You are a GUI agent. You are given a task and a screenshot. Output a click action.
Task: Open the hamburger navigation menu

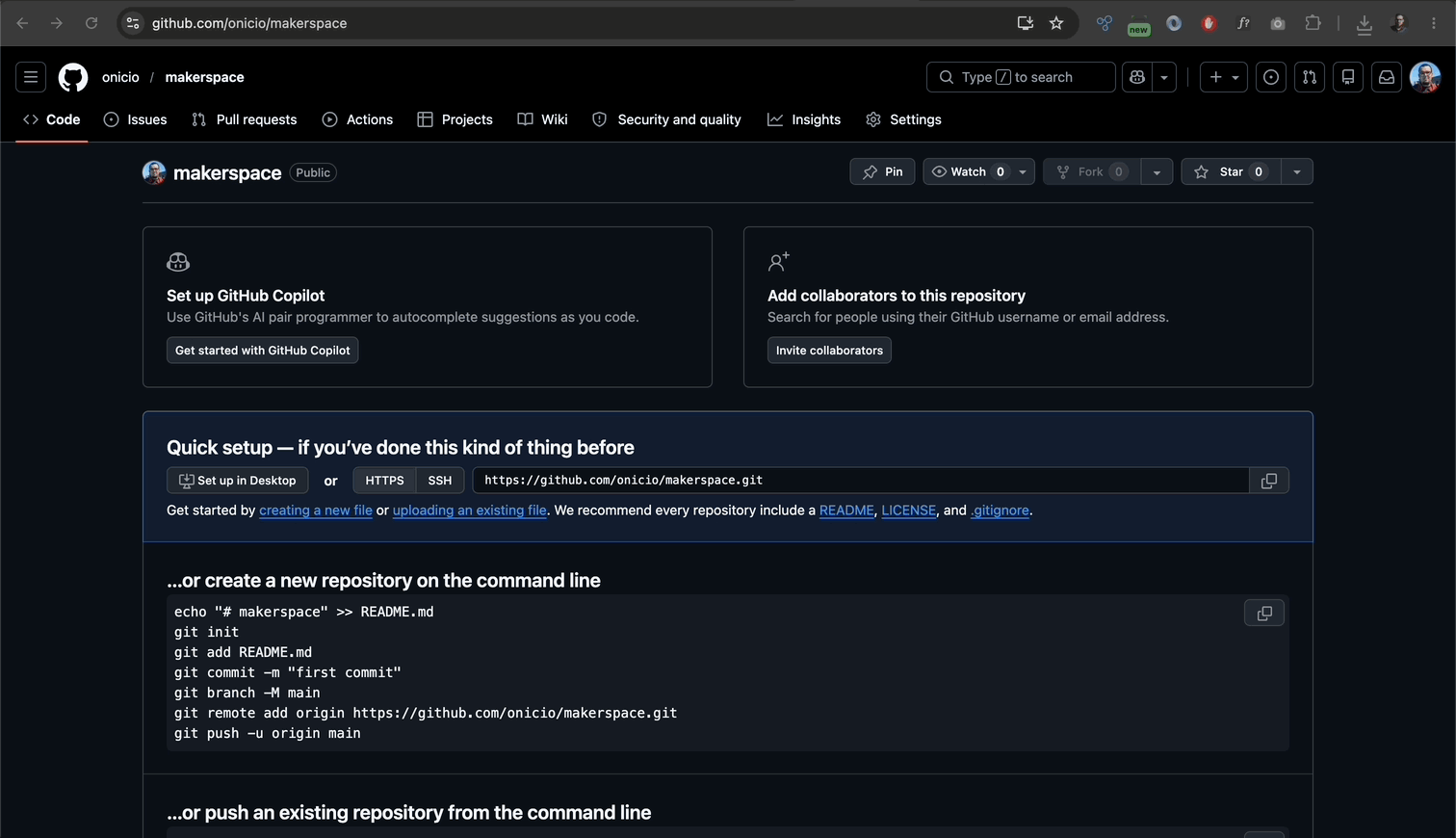tap(31, 77)
